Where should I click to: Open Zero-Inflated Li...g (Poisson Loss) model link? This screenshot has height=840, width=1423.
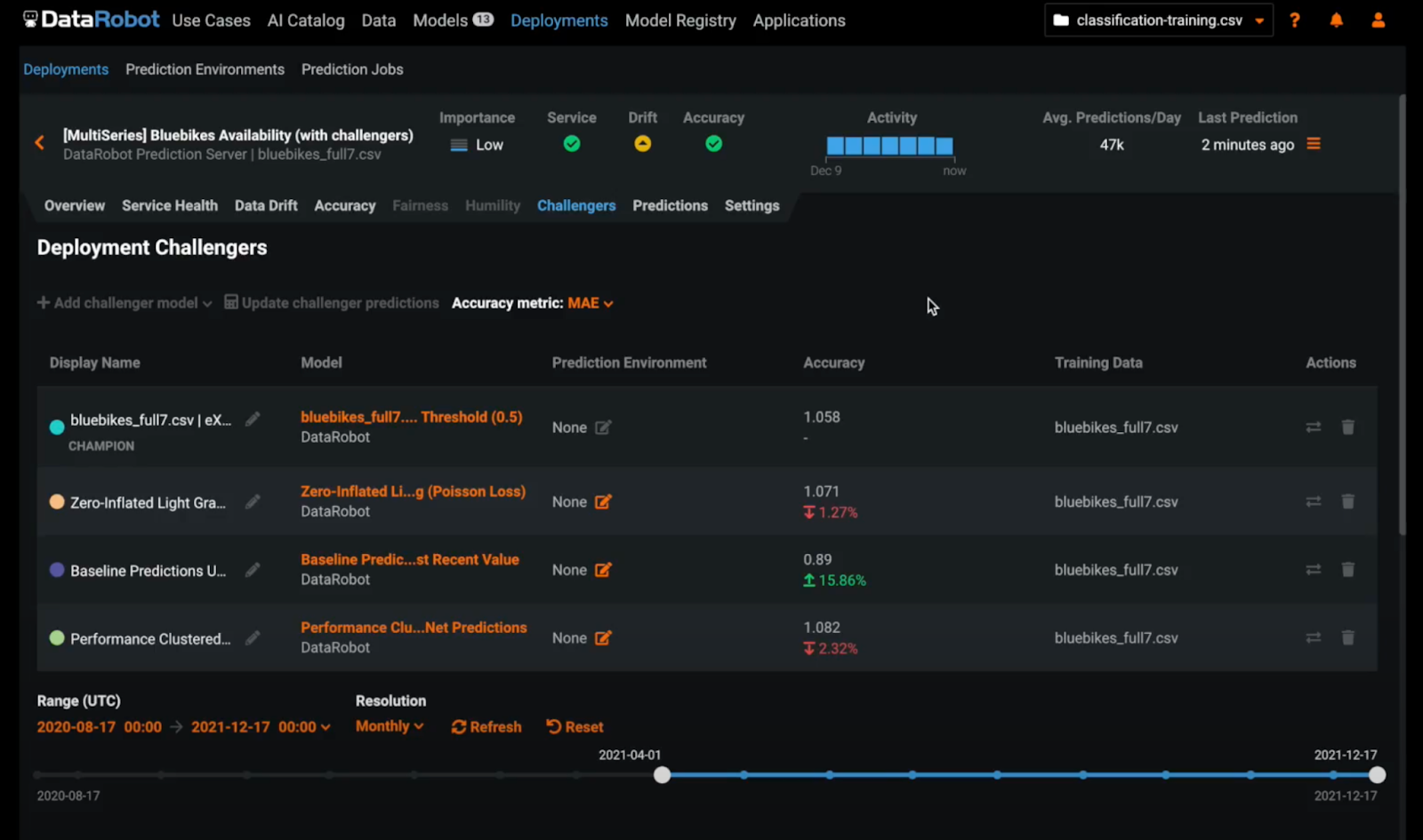(413, 492)
